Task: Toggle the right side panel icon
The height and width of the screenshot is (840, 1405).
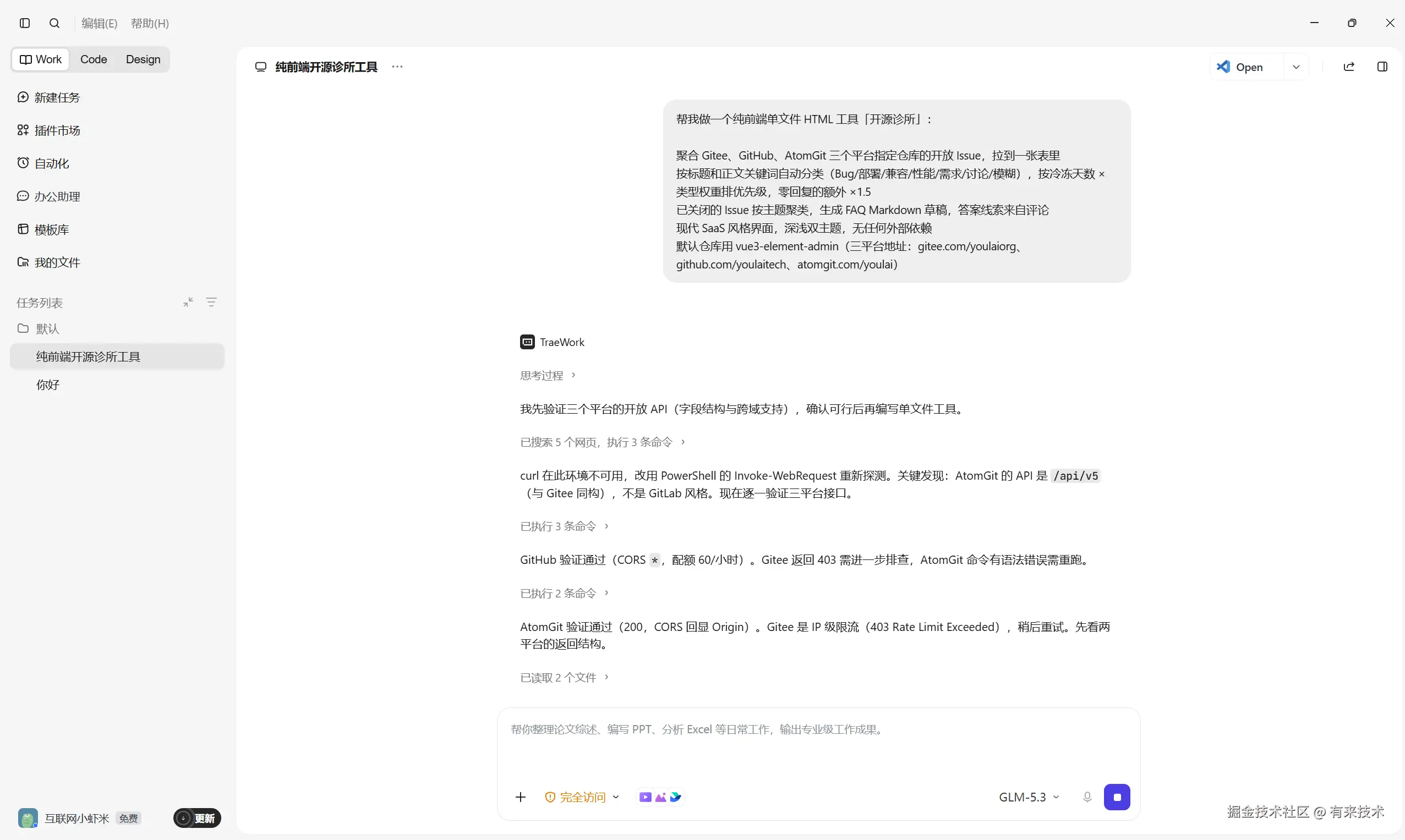Action: click(x=1382, y=67)
